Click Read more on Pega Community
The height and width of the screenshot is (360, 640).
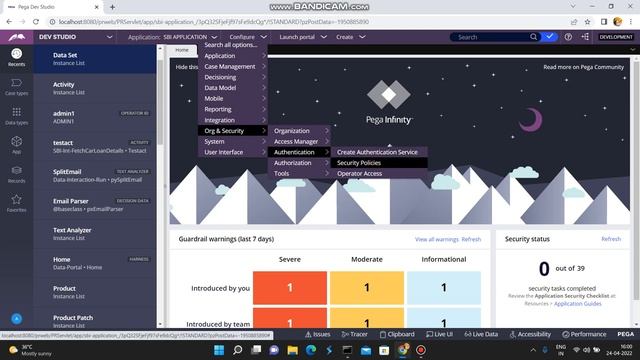click(583, 67)
